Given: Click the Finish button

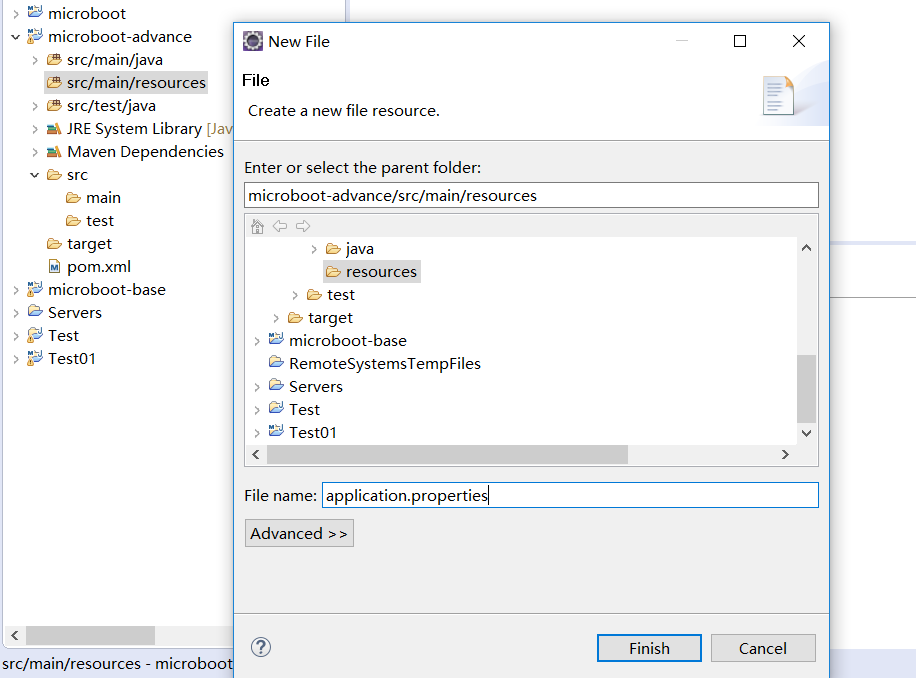Looking at the screenshot, I should click(x=649, y=648).
